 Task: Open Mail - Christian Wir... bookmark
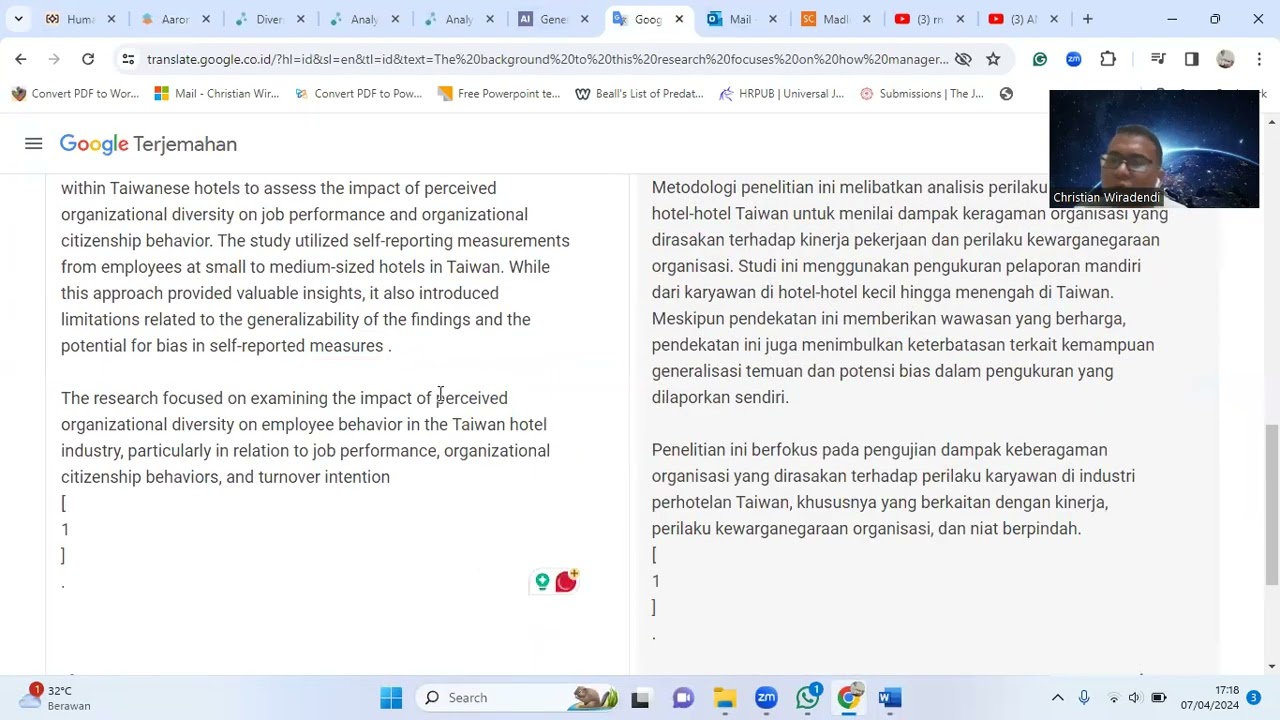217,93
